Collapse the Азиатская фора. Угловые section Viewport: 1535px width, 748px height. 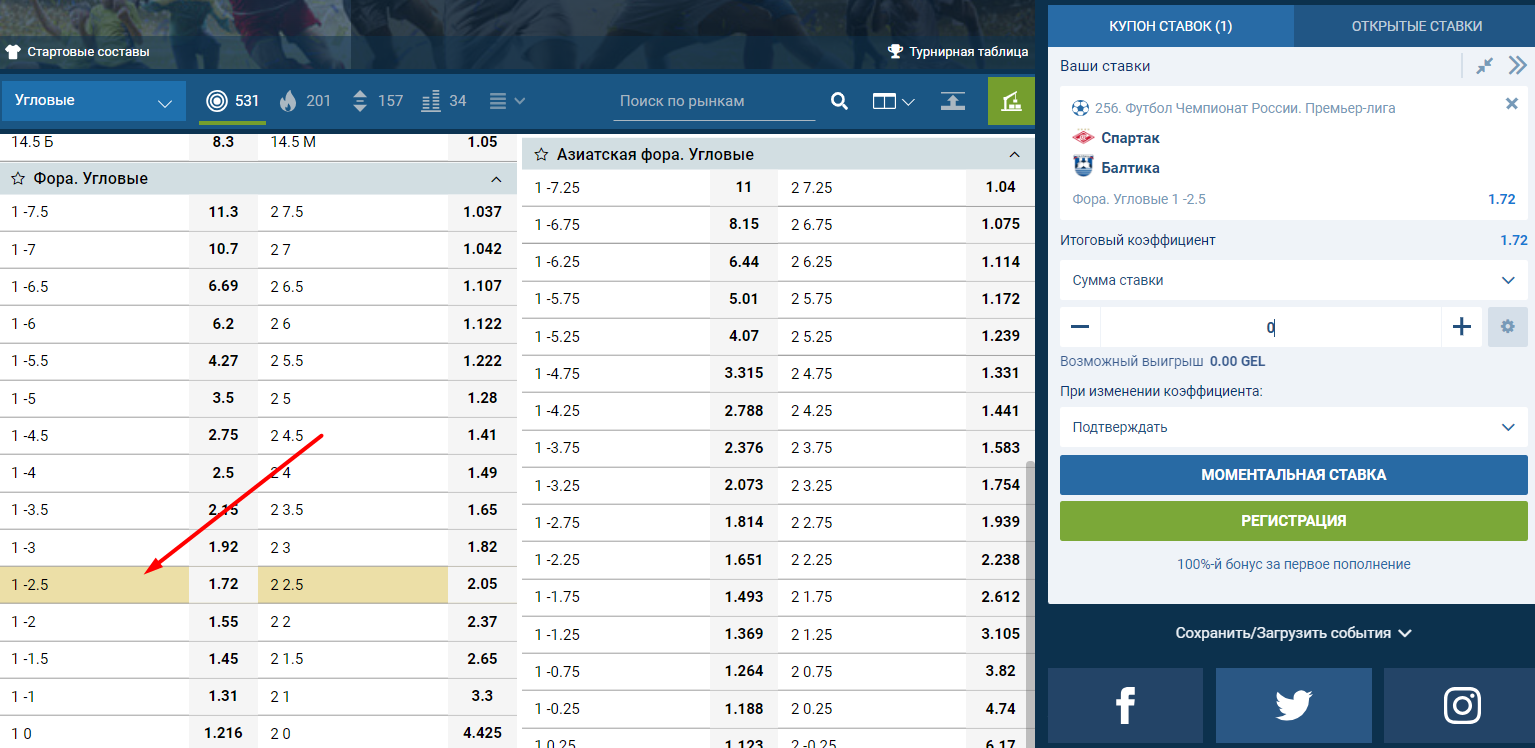coord(1014,155)
